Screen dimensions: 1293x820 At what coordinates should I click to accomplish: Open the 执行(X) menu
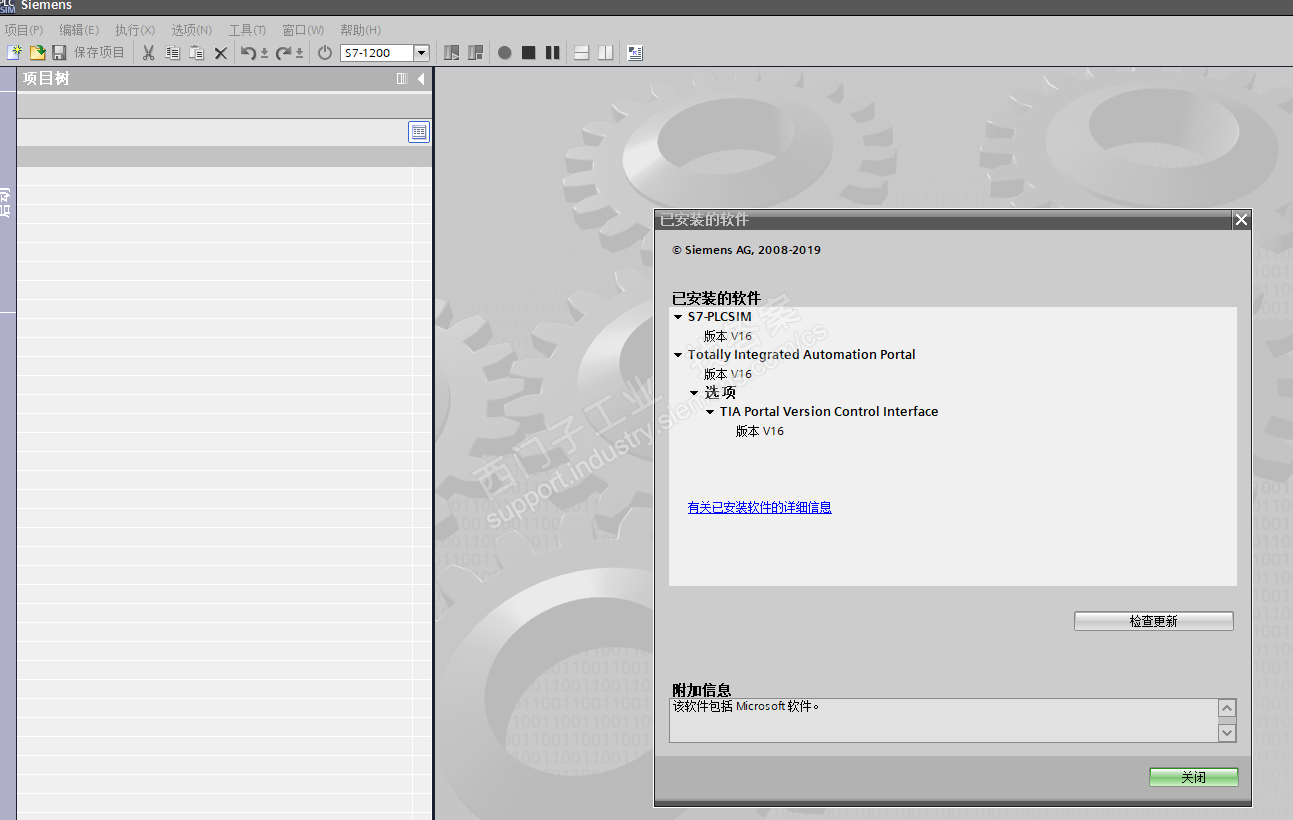pyautogui.click(x=135, y=30)
